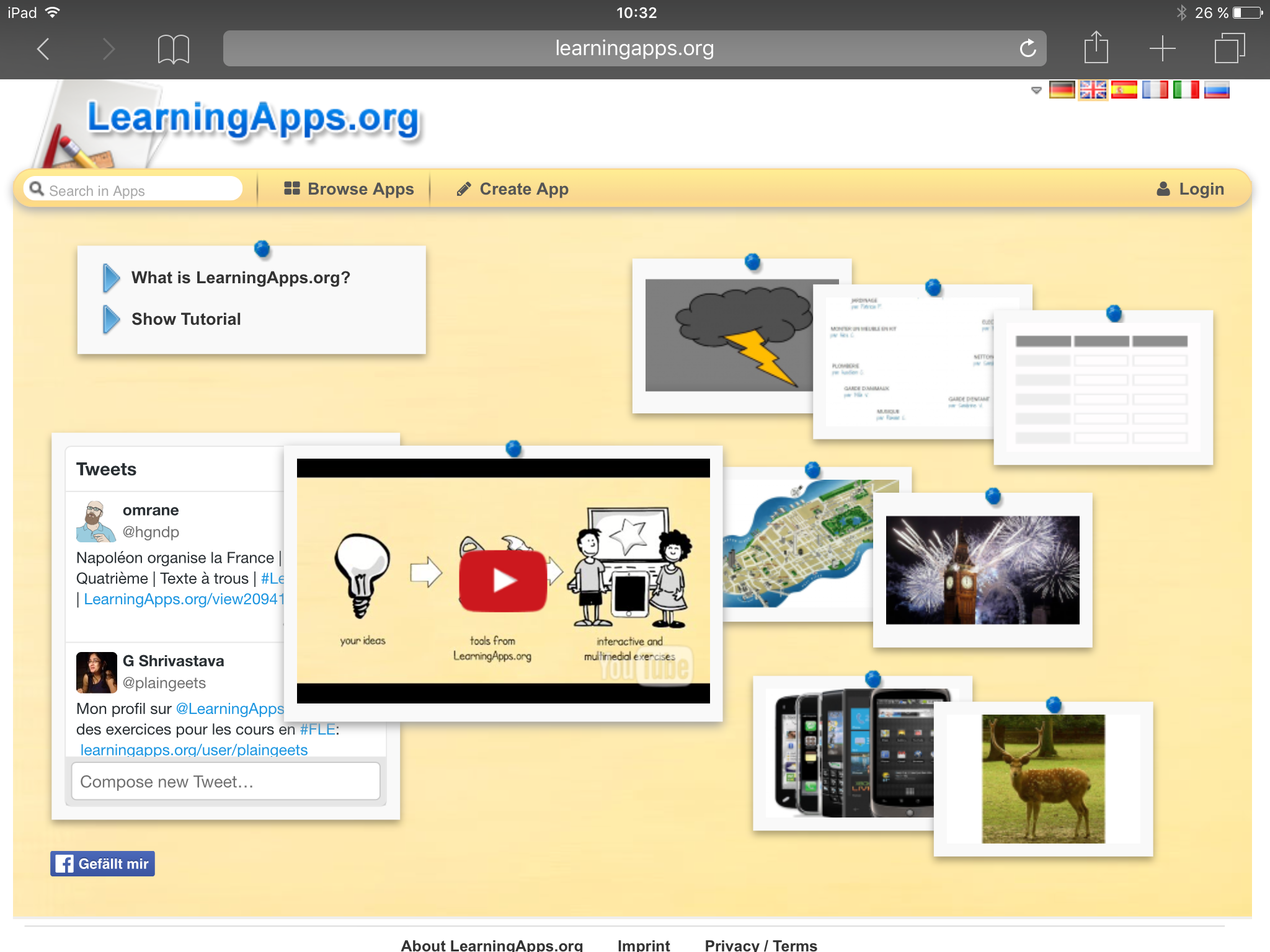Switch language with the Italian flag
1270x952 pixels.
coord(1186,90)
